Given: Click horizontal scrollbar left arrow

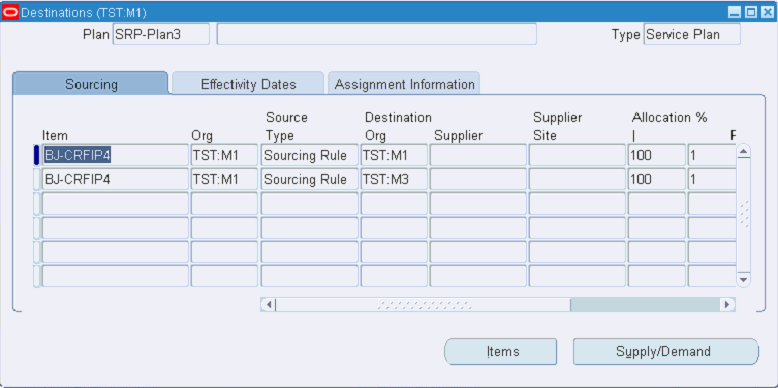Looking at the screenshot, I should pyautogui.click(x=268, y=304).
